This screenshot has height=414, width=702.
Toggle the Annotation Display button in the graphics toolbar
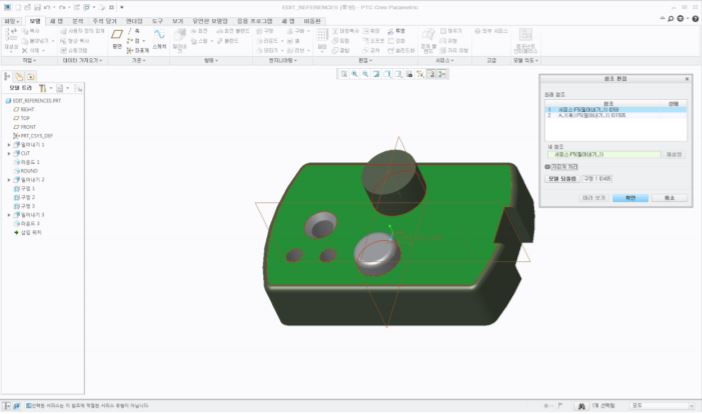click(431, 74)
